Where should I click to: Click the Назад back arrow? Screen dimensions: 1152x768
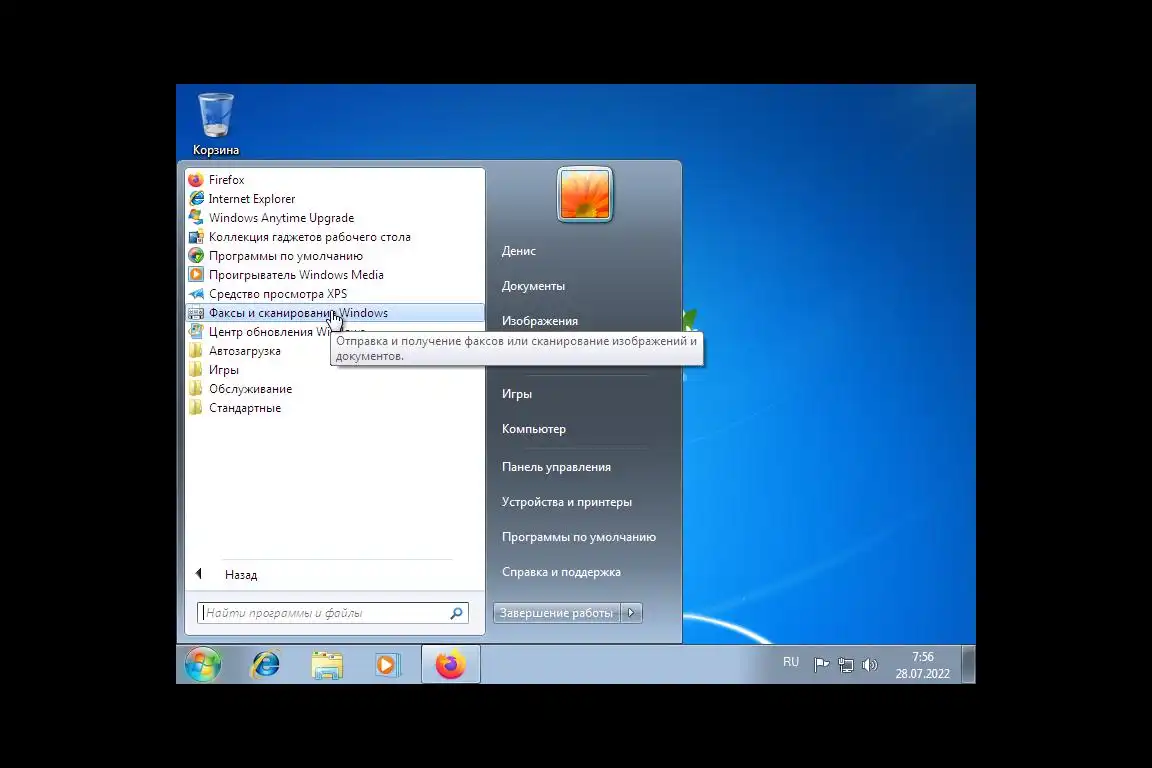pos(199,574)
